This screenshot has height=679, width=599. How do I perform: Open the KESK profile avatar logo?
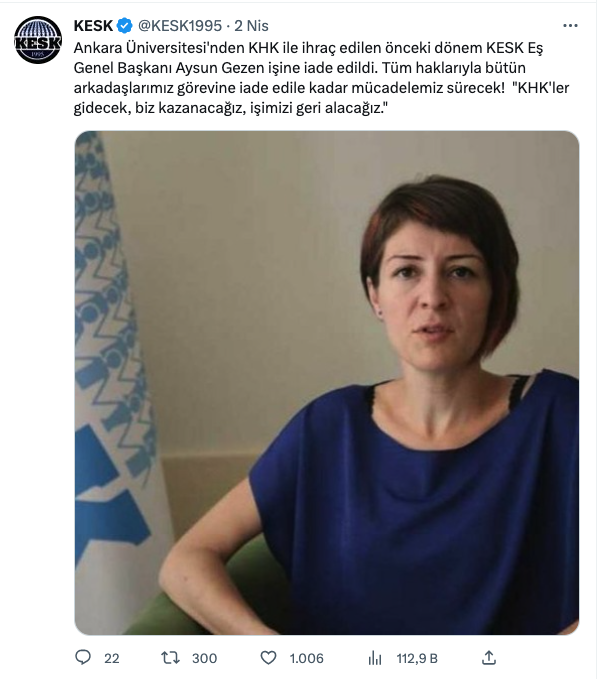coord(38,40)
